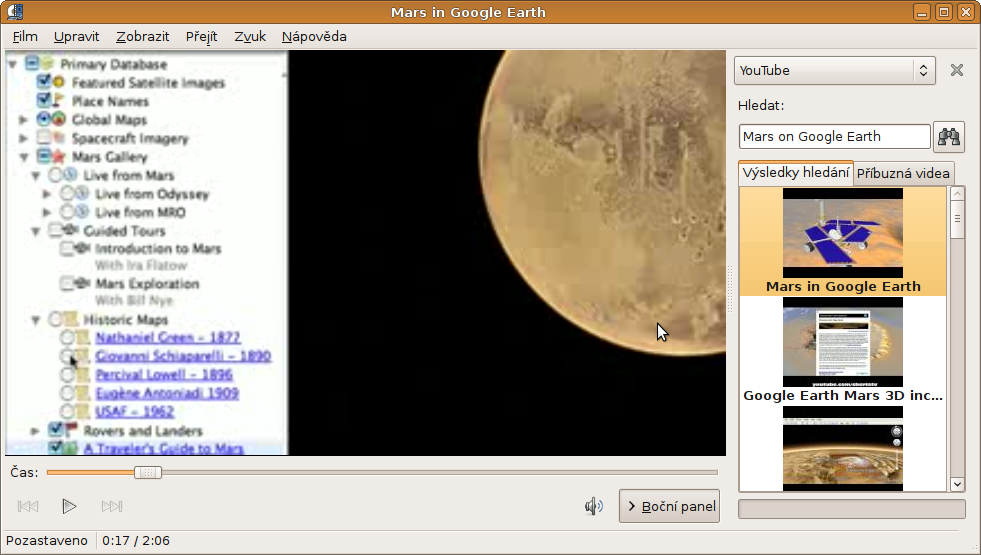Skip to the previous track

click(28, 506)
